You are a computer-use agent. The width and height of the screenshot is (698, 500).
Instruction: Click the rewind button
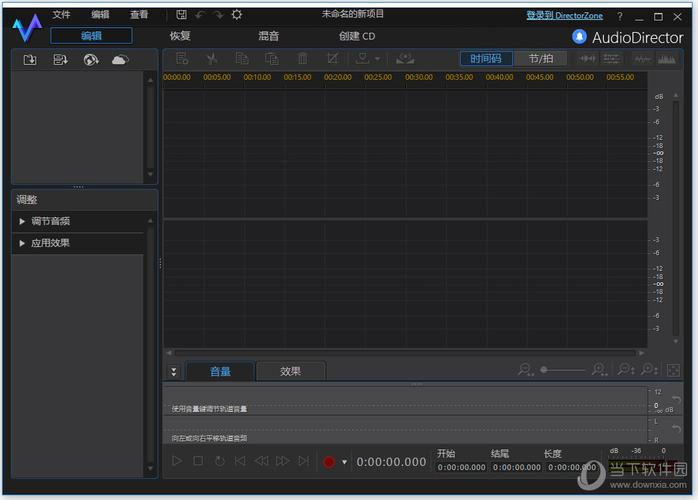[x=261, y=461]
